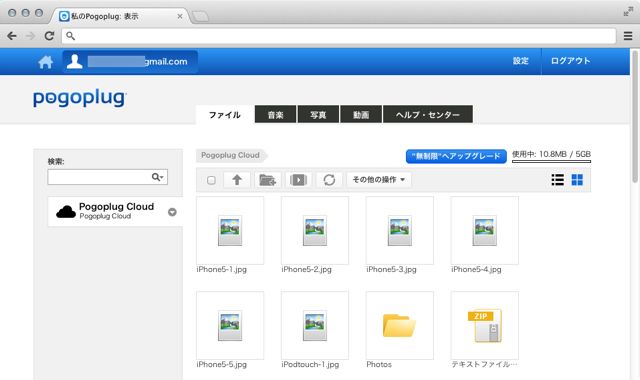Click the slideshow play icon
The image size is (640, 380).
coord(298,180)
